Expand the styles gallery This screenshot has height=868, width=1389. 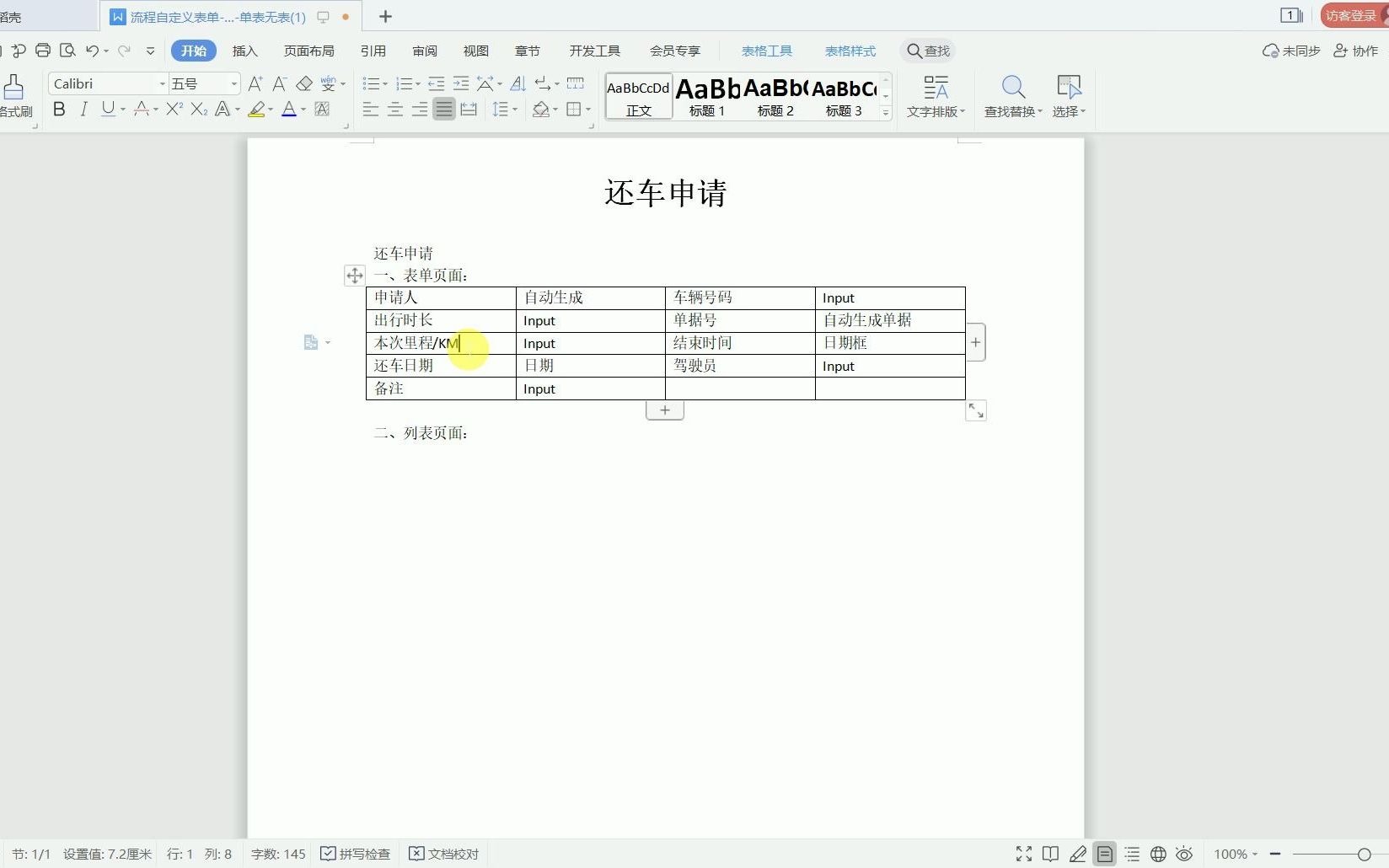tap(886, 112)
